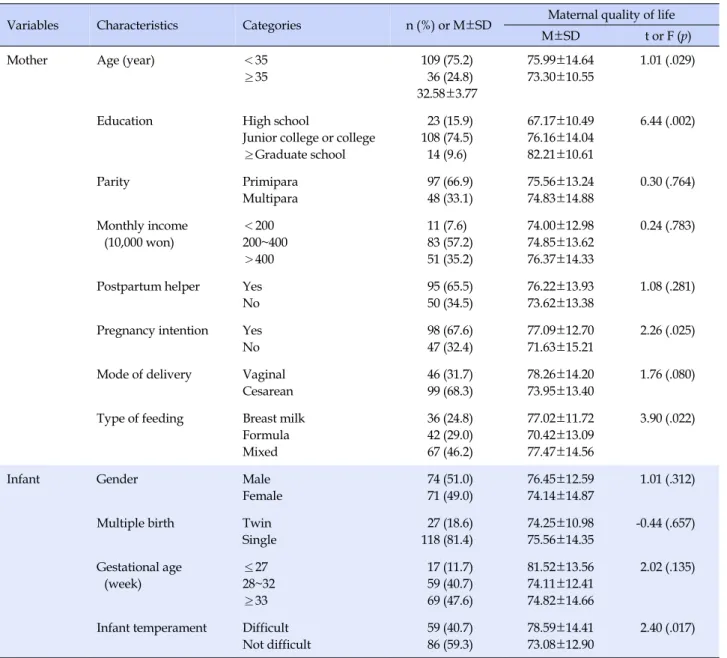
Task: Click the 'Formula' feeding category
Action: (x=266, y=435)
